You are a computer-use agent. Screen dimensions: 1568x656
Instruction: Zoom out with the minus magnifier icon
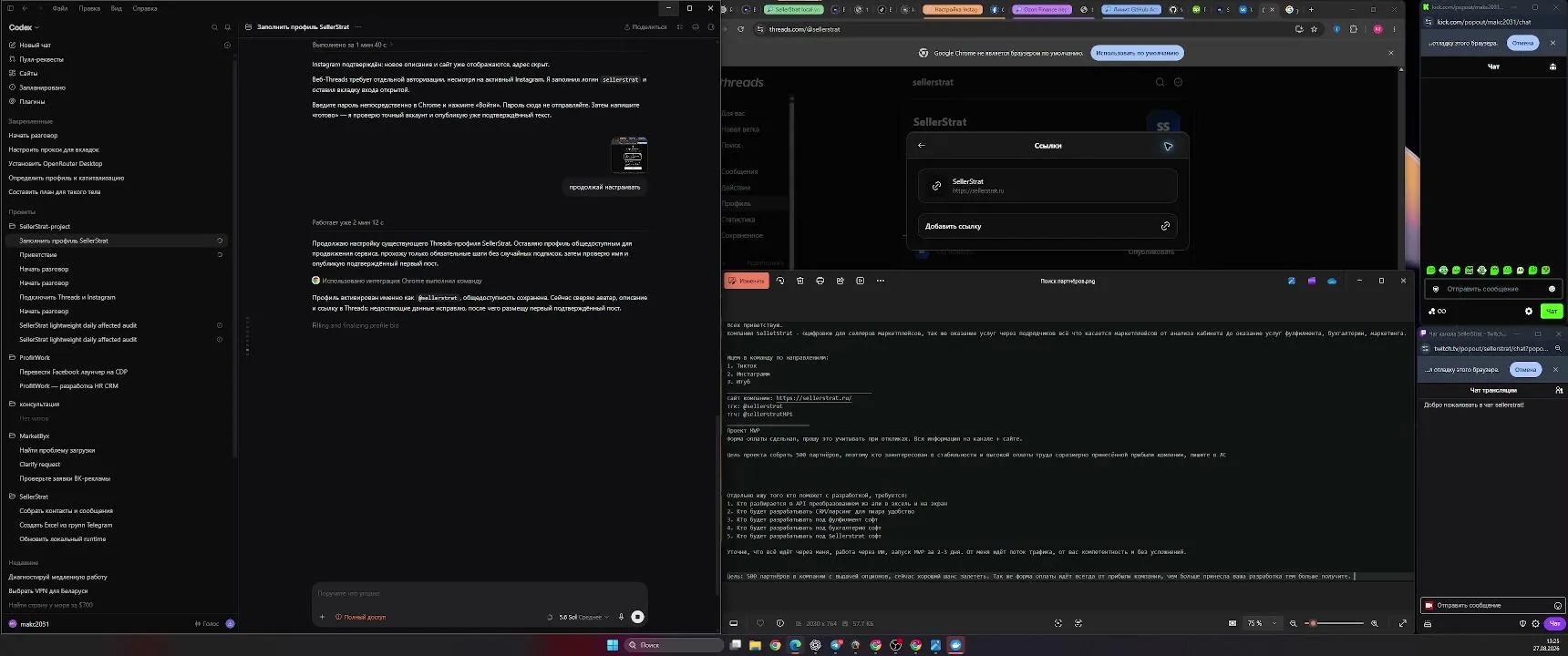pos(1294,623)
